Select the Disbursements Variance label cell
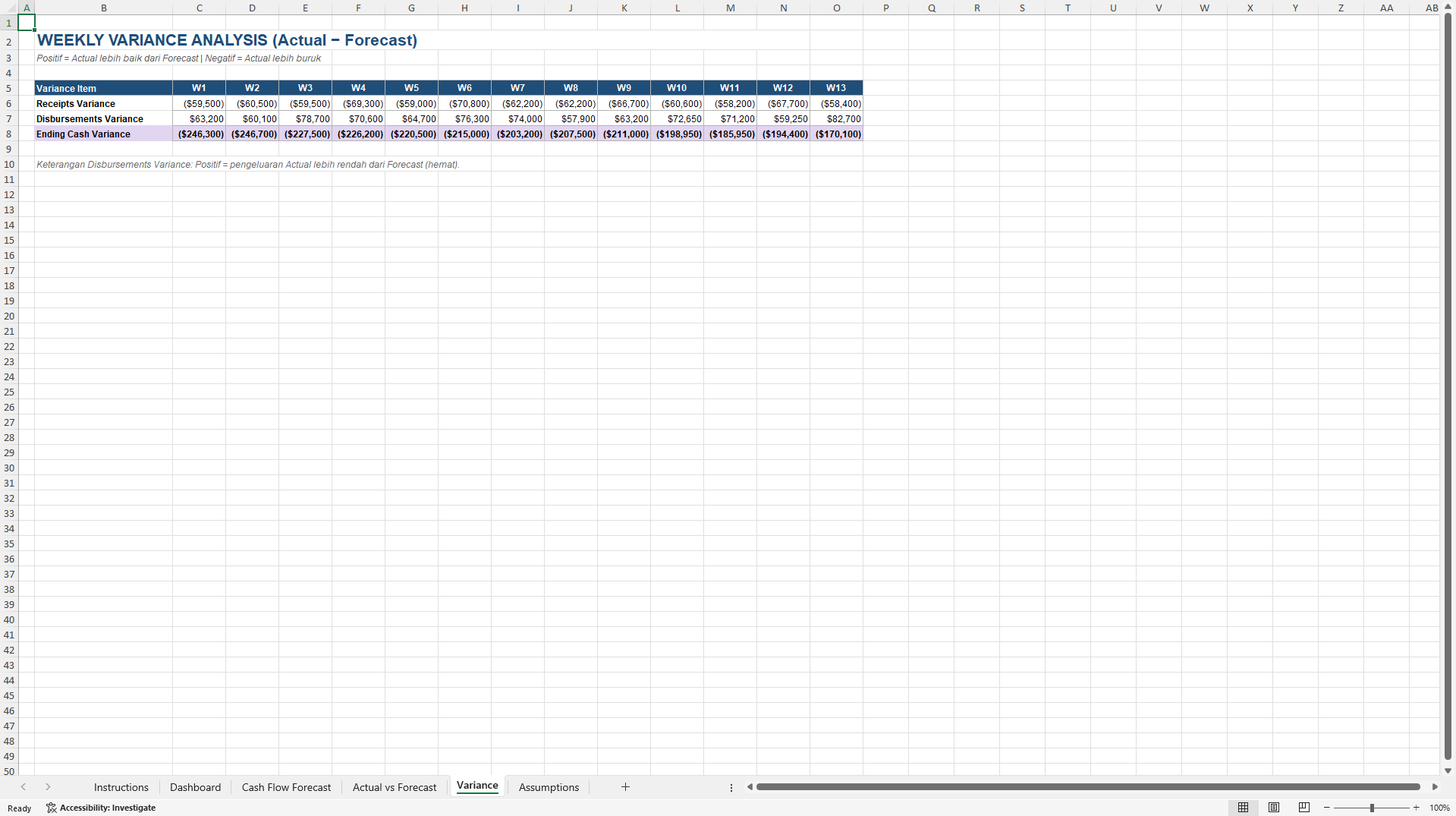Viewport: 1456px width, 816px height. point(103,118)
